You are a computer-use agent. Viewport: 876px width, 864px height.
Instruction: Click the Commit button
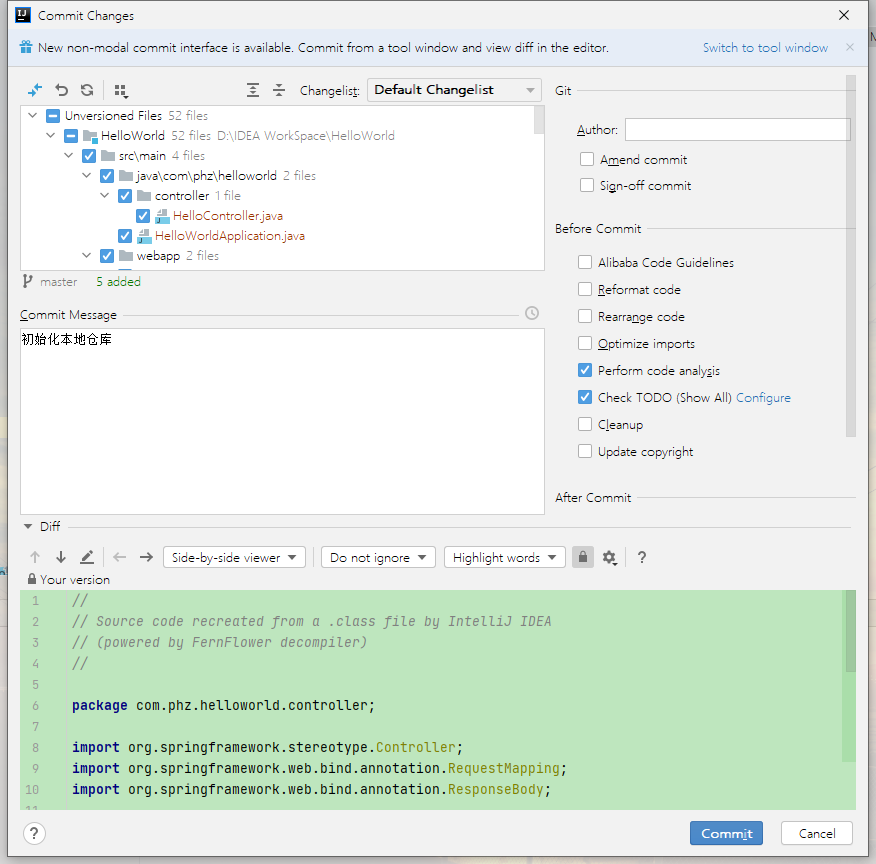point(726,833)
